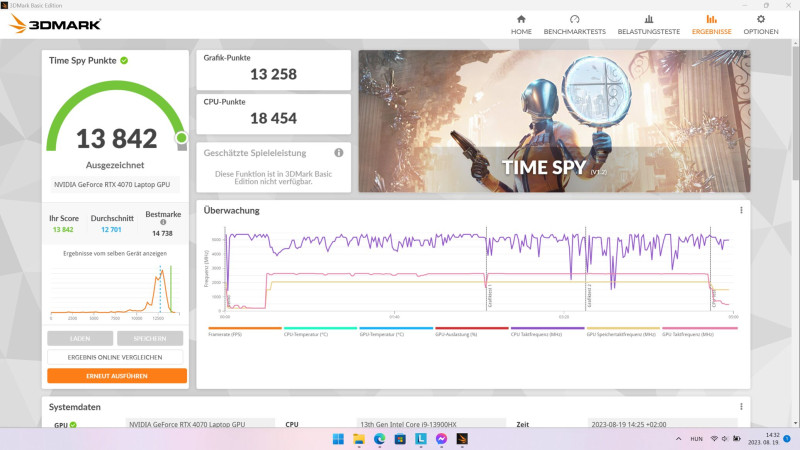Open the Optionen settings tab
This screenshot has height=450, width=800.
click(761, 24)
